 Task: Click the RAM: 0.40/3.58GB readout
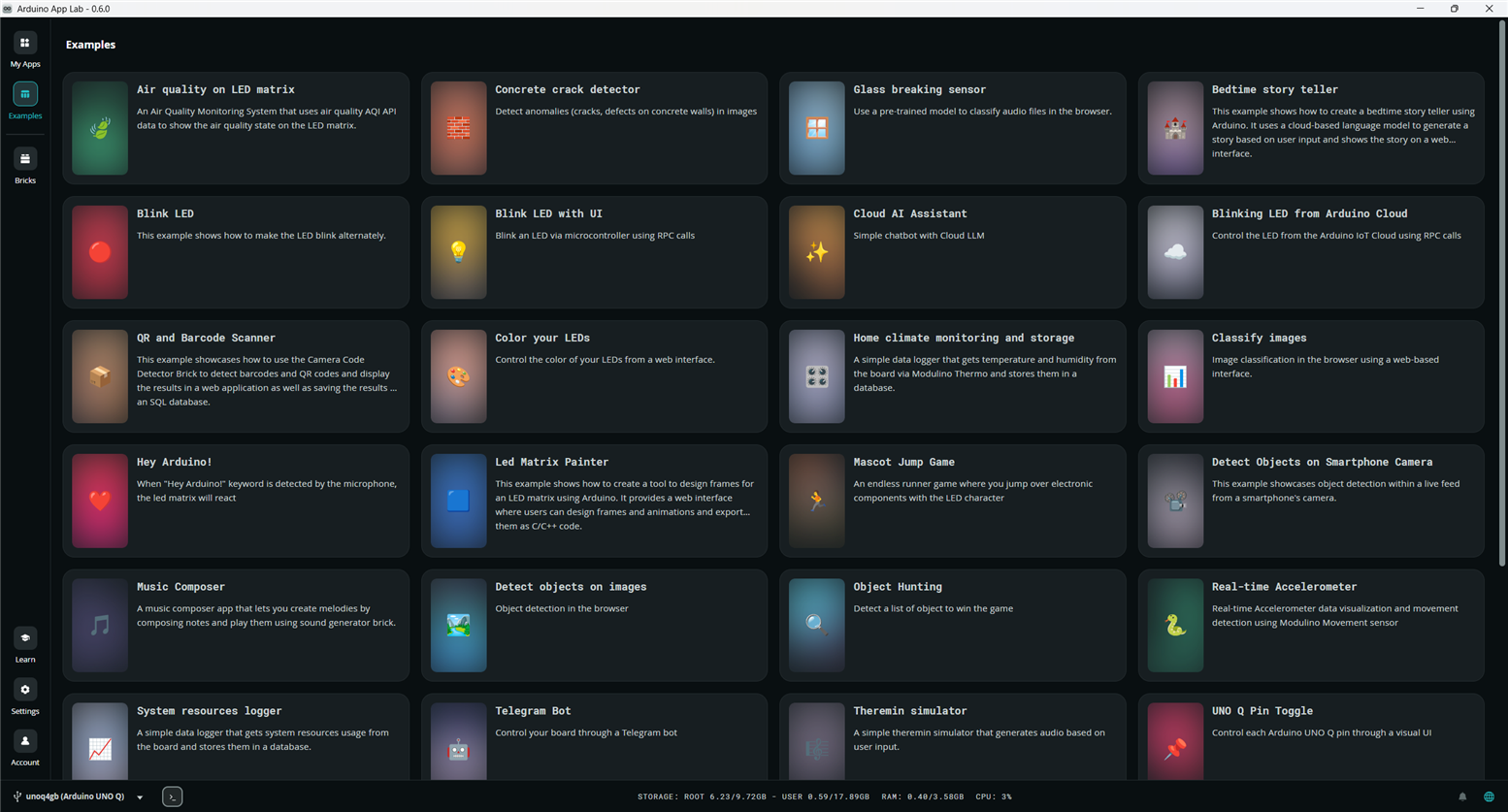(923, 796)
